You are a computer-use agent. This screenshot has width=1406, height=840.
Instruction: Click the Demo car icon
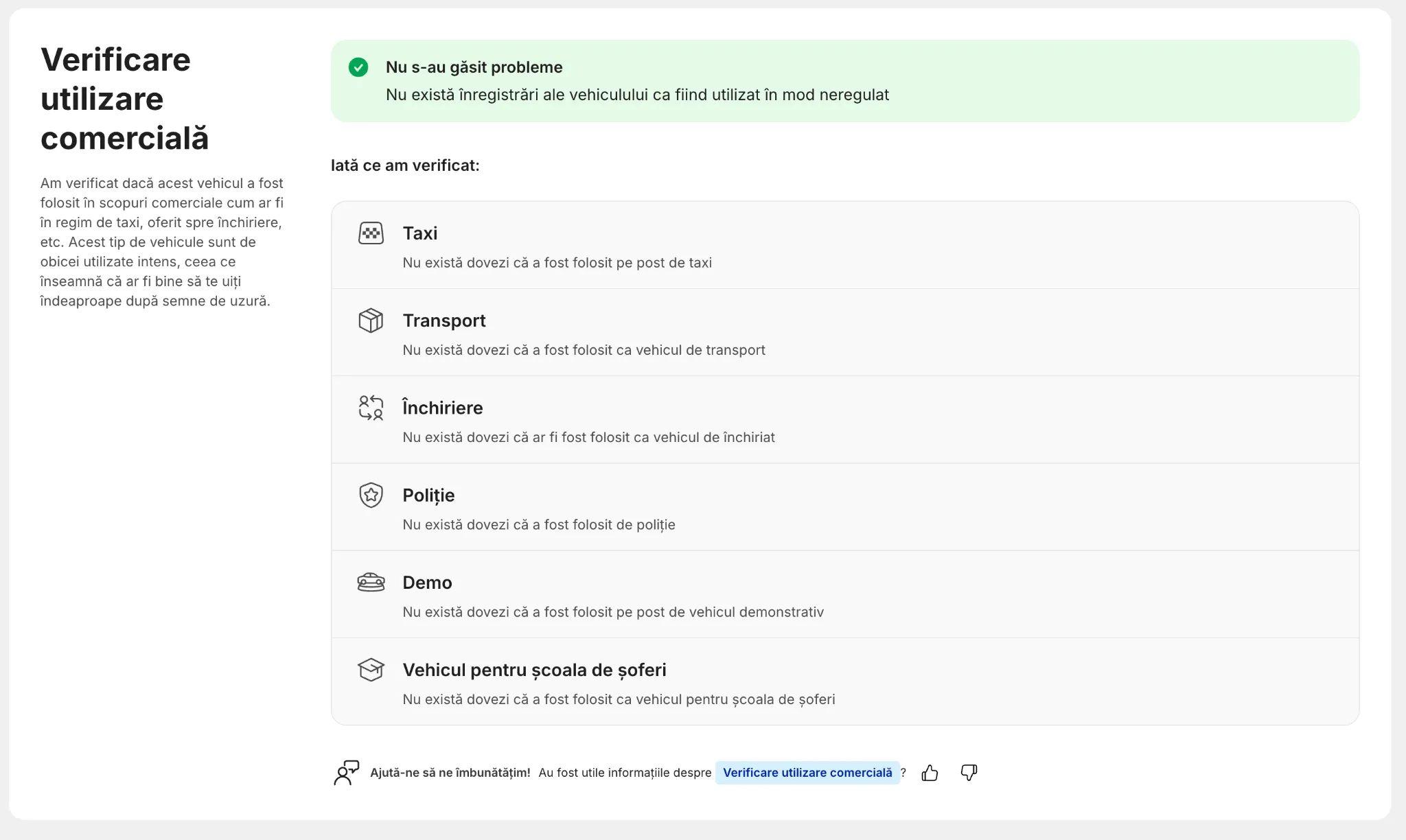(371, 583)
